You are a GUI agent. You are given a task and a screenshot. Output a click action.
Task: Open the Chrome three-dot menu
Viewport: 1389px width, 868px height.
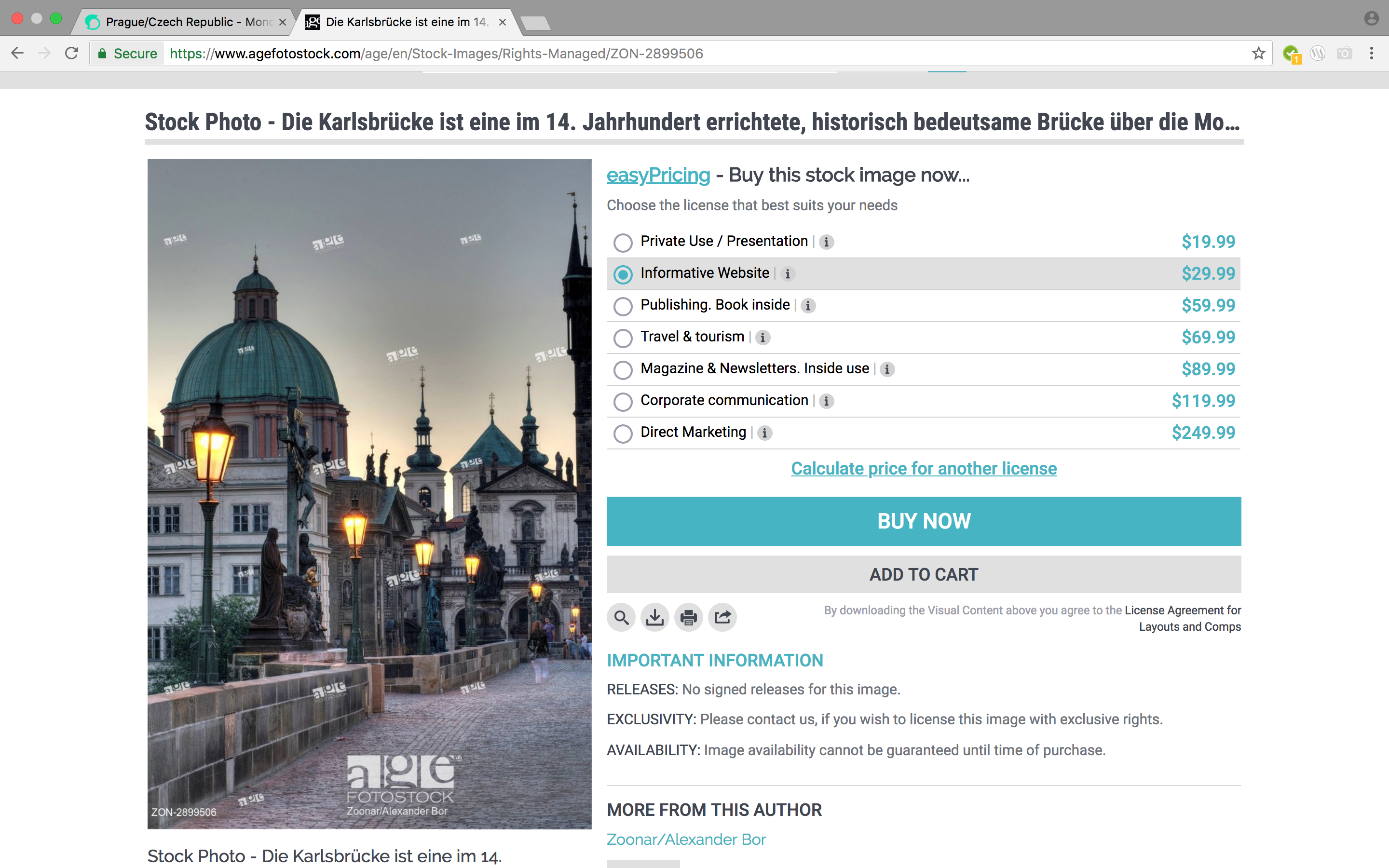1371,54
